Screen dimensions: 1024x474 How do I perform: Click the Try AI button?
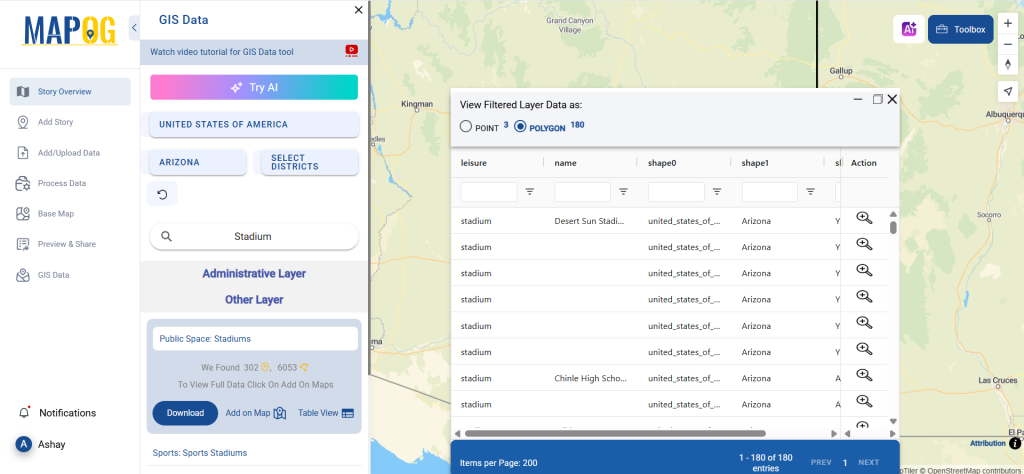tap(254, 87)
